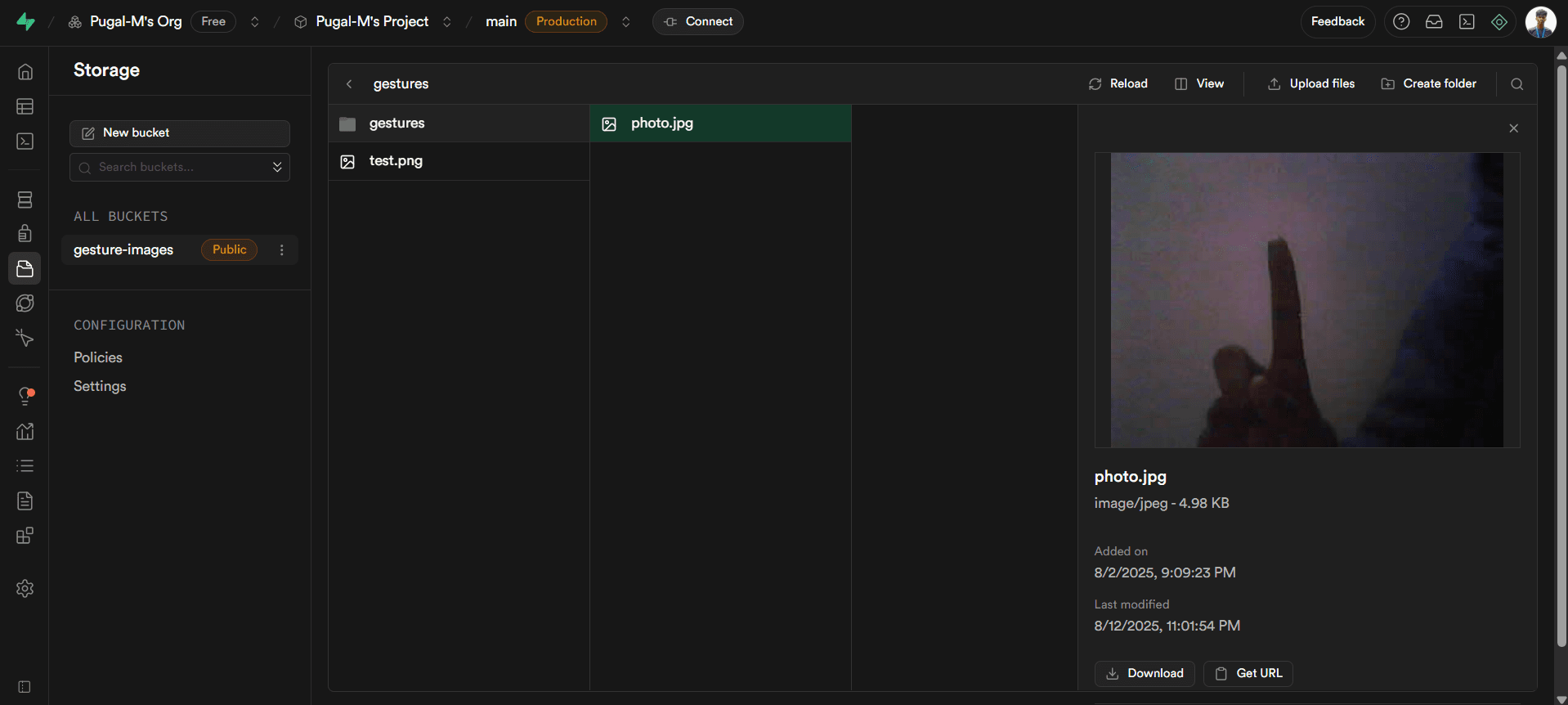Click the Public badge on gesture-images

pos(229,250)
